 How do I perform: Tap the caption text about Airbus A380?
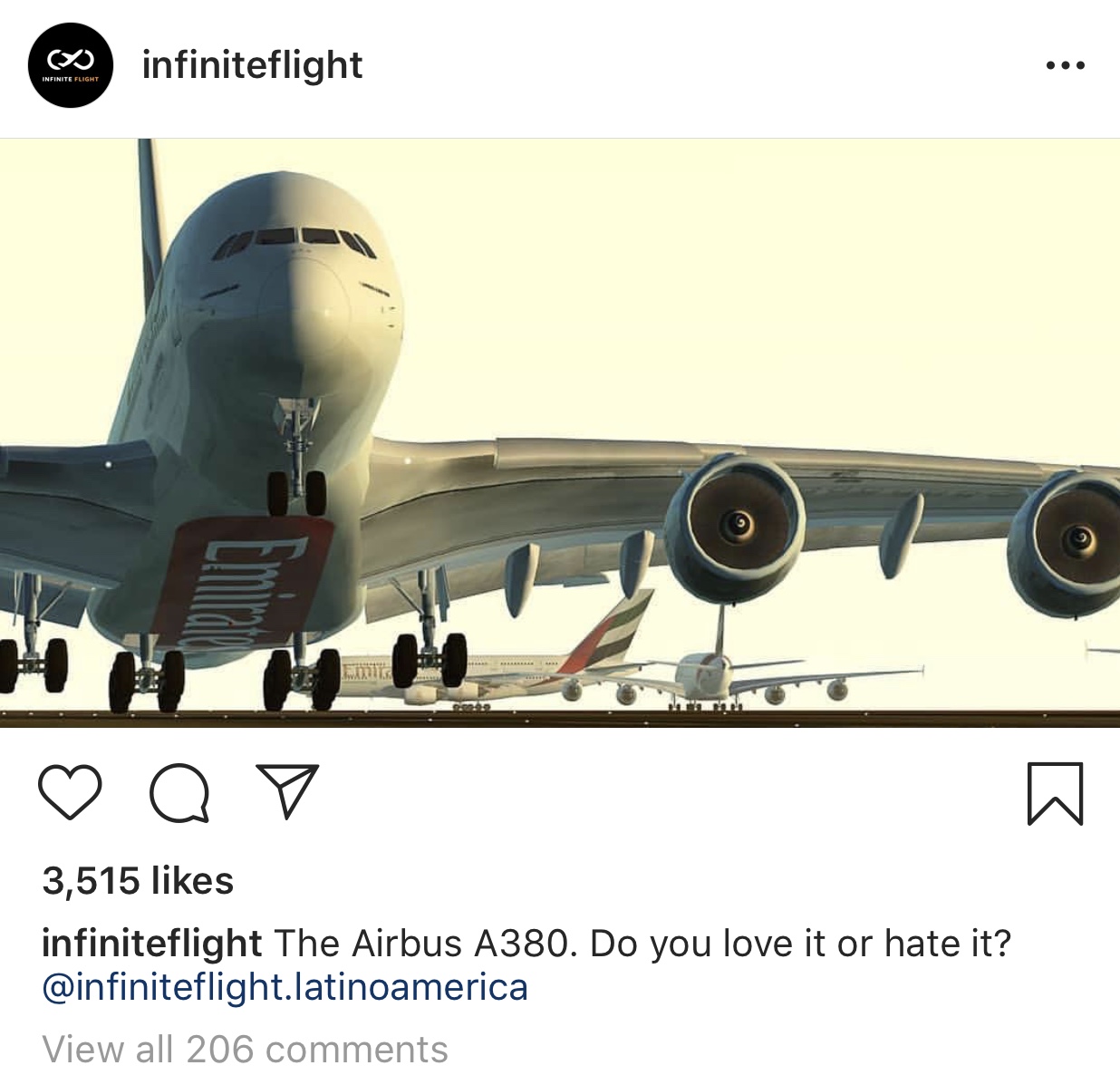coord(642,944)
